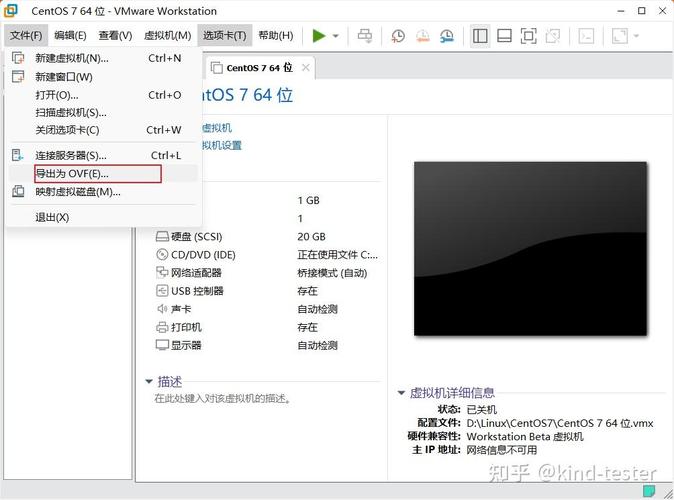Click the black VM screen thumbnail
The height and width of the screenshot is (500, 674).
click(530, 248)
